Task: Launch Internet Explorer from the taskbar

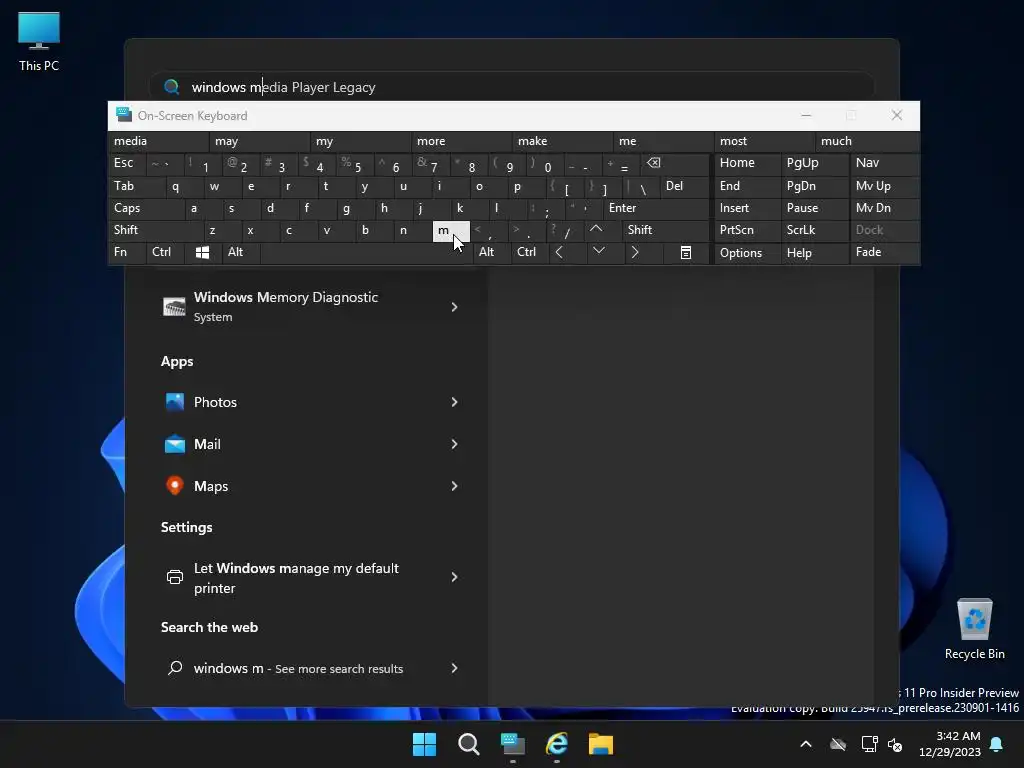Action: pyautogui.click(x=556, y=744)
